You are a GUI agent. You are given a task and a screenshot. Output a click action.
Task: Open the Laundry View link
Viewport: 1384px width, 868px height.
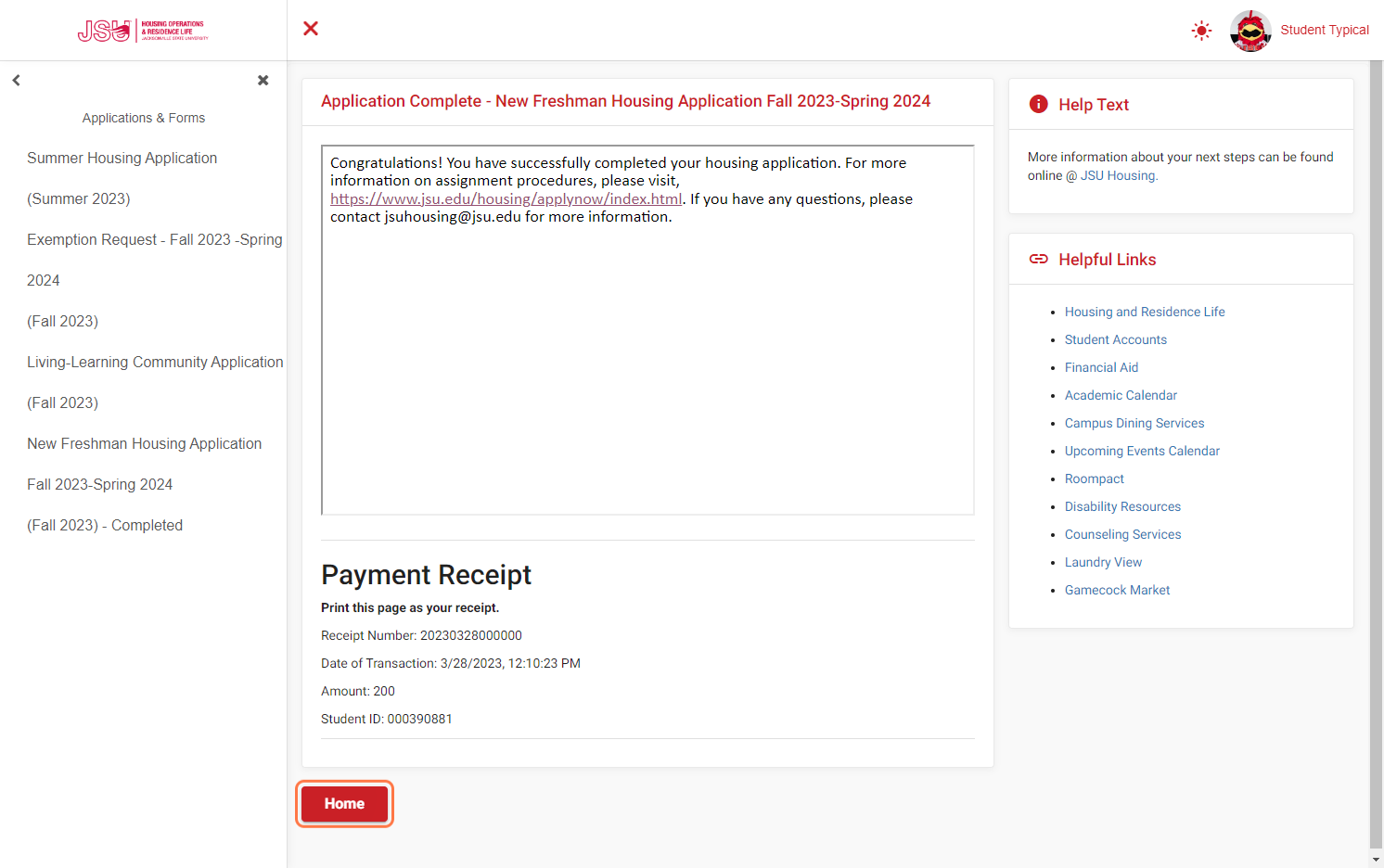click(x=1104, y=563)
